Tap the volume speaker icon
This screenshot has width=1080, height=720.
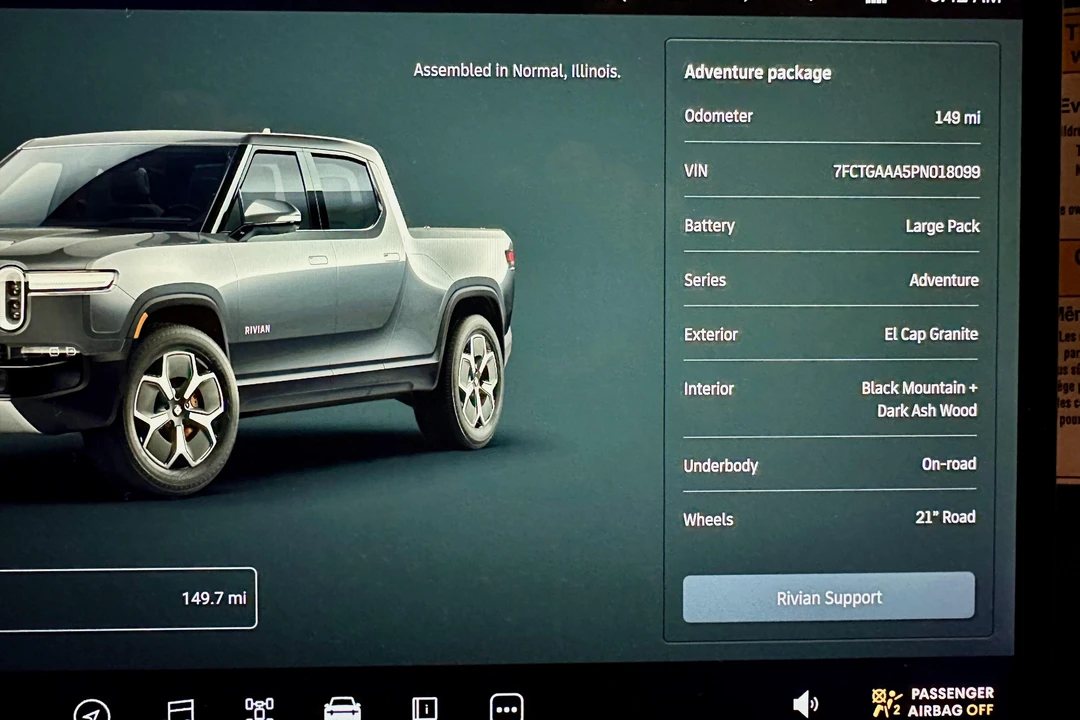(x=805, y=704)
